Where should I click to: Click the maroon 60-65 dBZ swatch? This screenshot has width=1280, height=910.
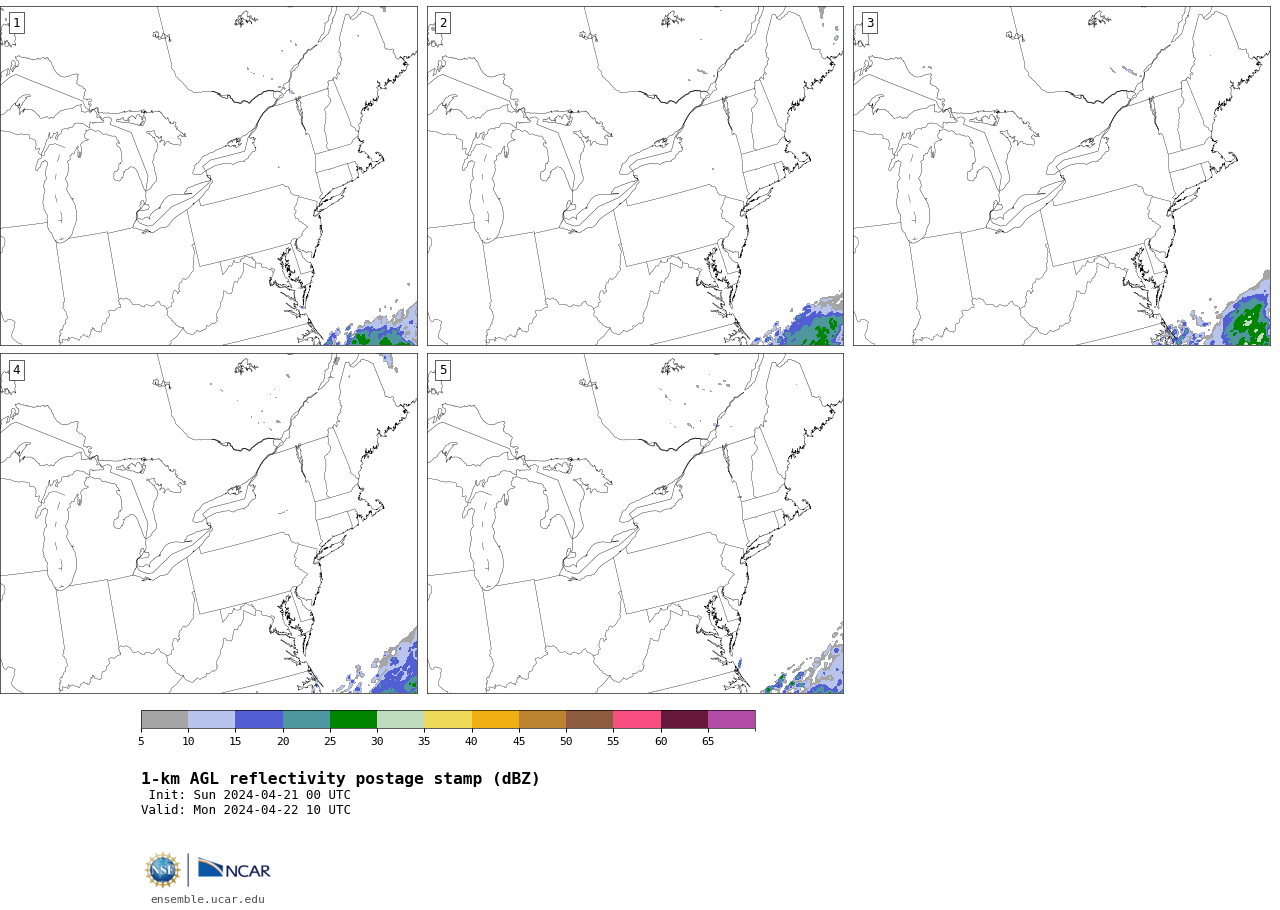(684, 720)
